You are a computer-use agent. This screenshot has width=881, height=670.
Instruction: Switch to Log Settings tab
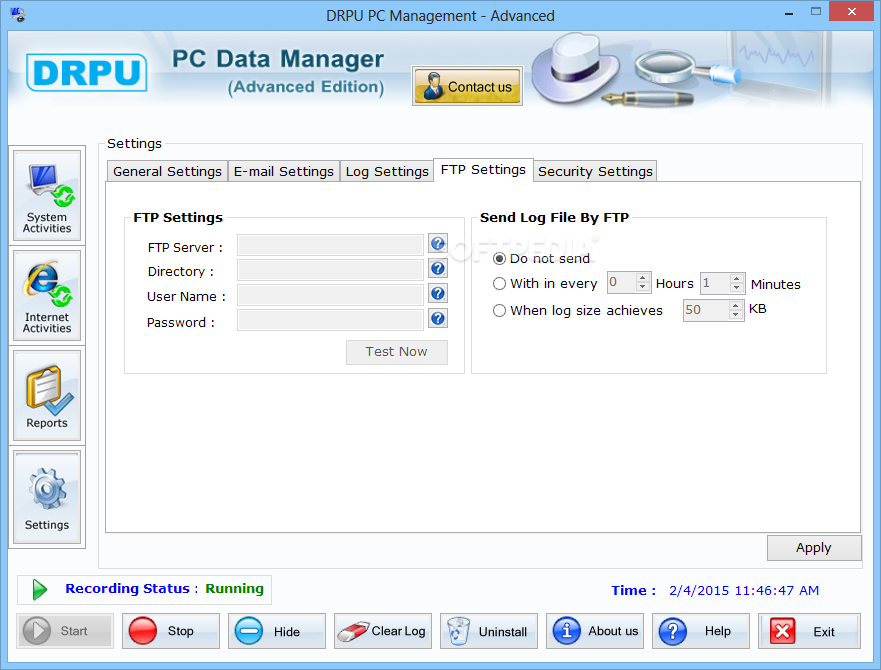[x=387, y=171]
